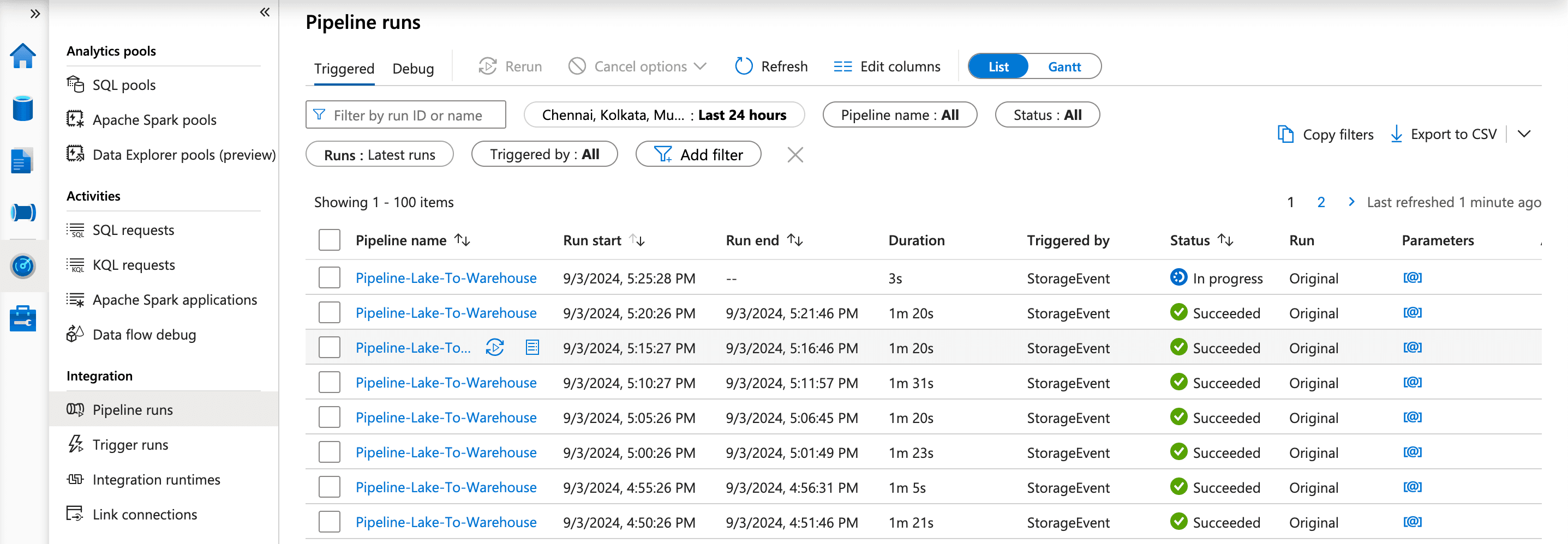Image resolution: width=1568 pixels, height=544 pixels.
Task: Open the Home hub icon
Action: [23, 56]
